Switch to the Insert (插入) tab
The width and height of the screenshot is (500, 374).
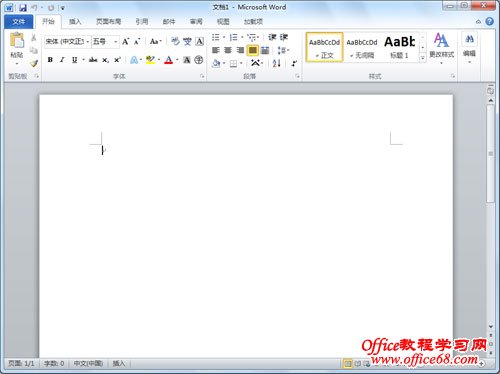pos(75,22)
